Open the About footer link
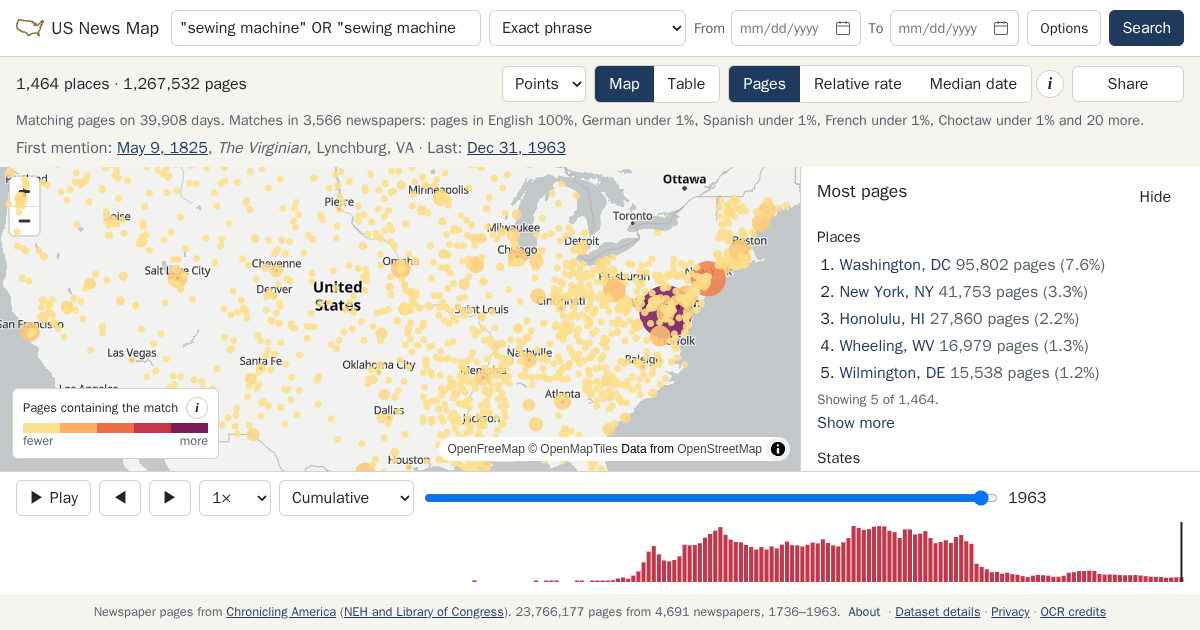The width and height of the screenshot is (1200, 630). [864, 612]
